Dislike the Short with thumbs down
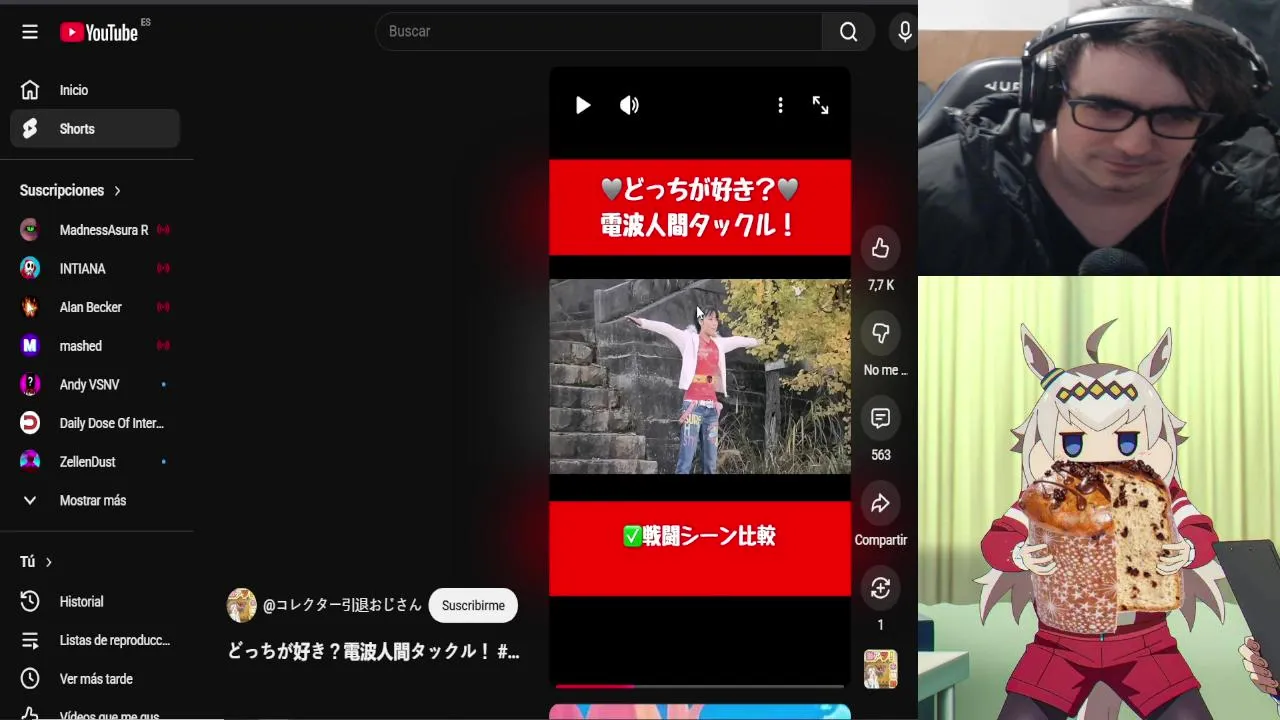Image resolution: width=1280 pixels, height=720 pixels. (x=880, y=333)
